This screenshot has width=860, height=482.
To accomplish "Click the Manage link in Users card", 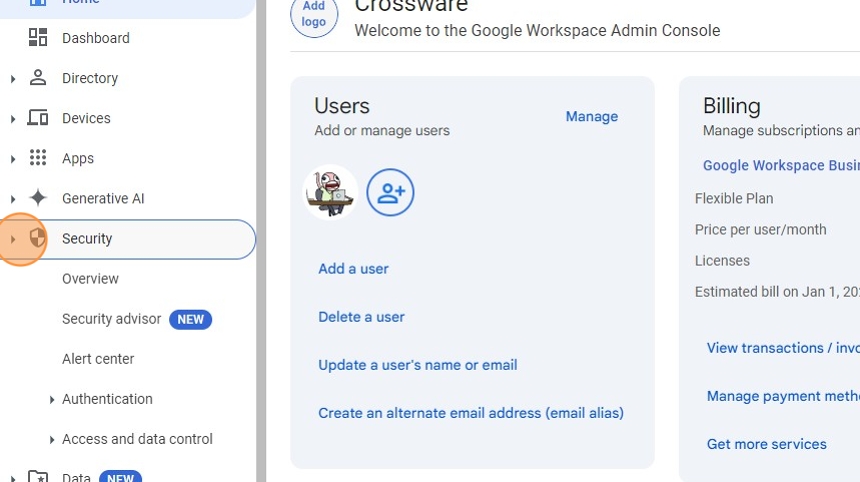I will (592, 116).
